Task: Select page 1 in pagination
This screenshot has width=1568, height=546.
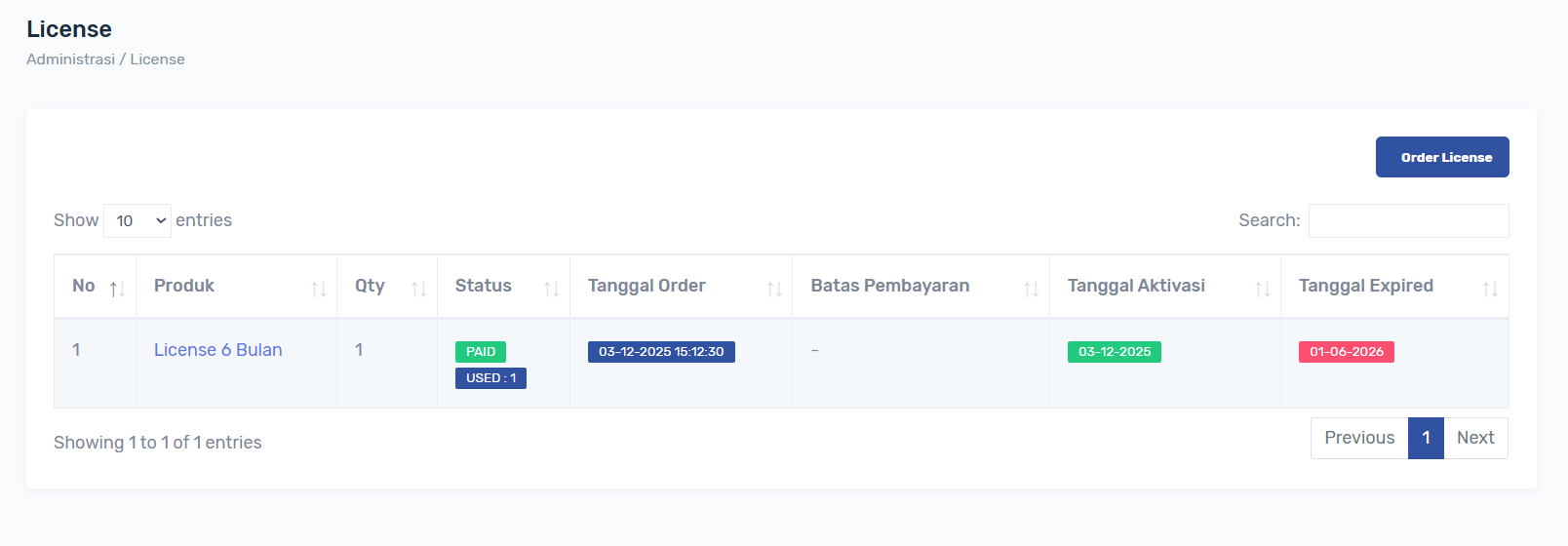Action: pyautogui.click(x=1426, y=439)
